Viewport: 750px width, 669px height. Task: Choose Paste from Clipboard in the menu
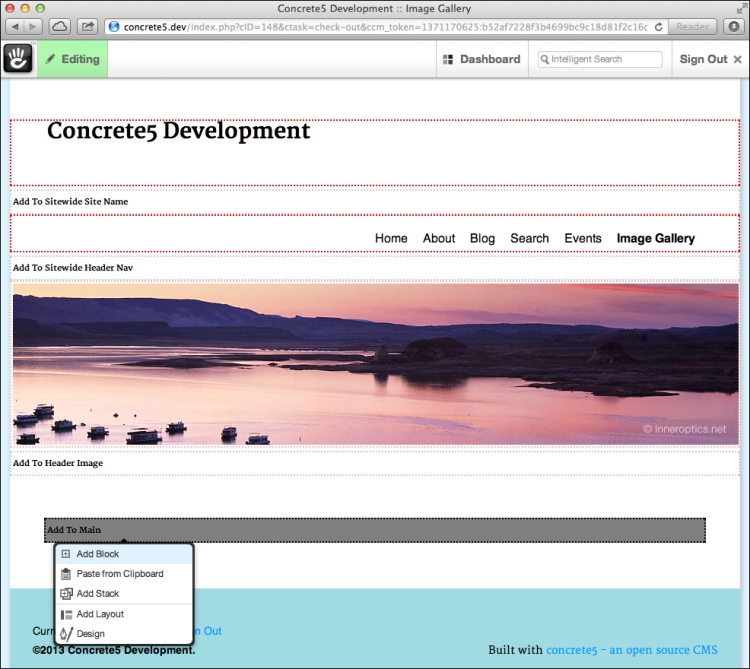click(124, 573)
